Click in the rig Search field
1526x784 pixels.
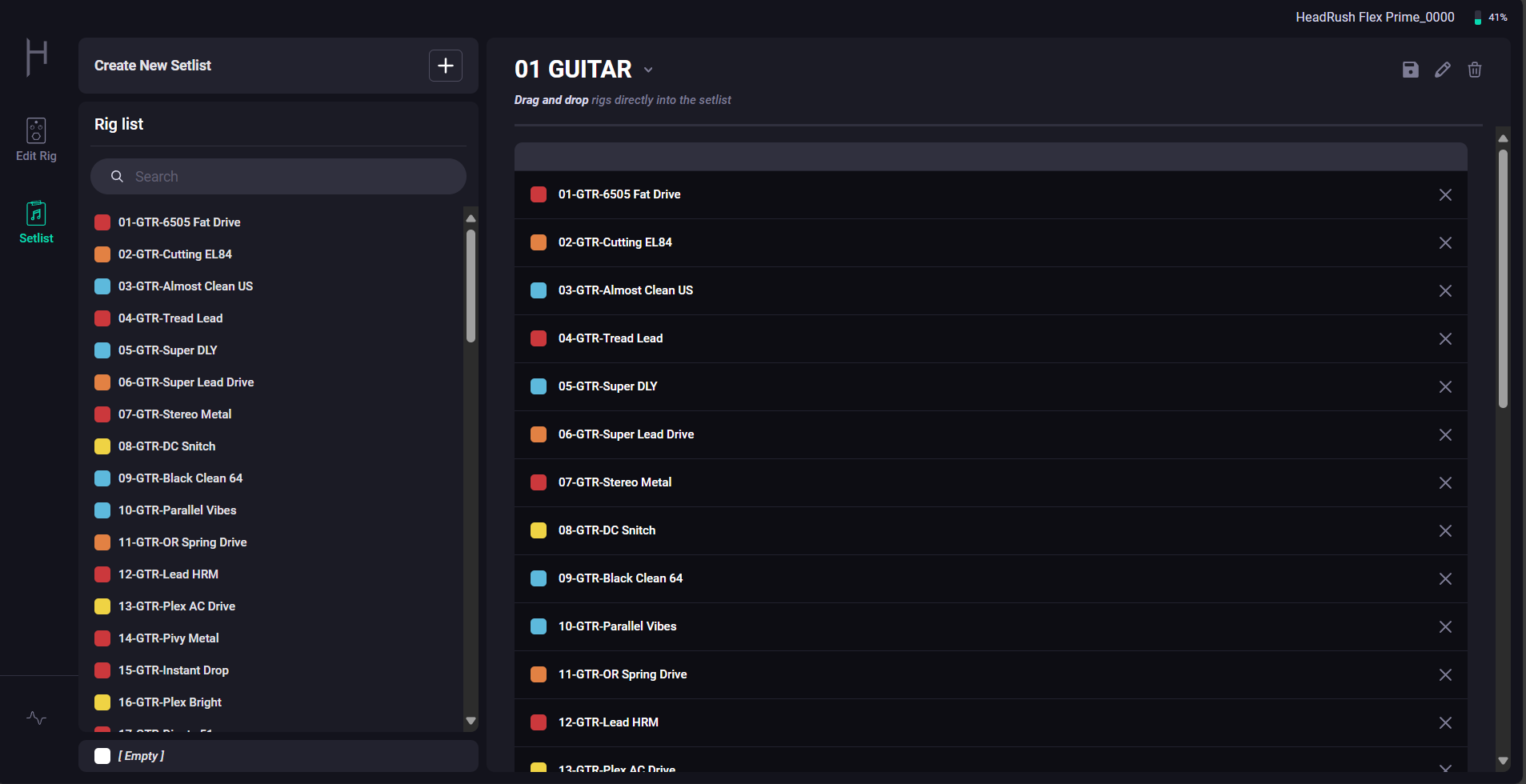288,177
